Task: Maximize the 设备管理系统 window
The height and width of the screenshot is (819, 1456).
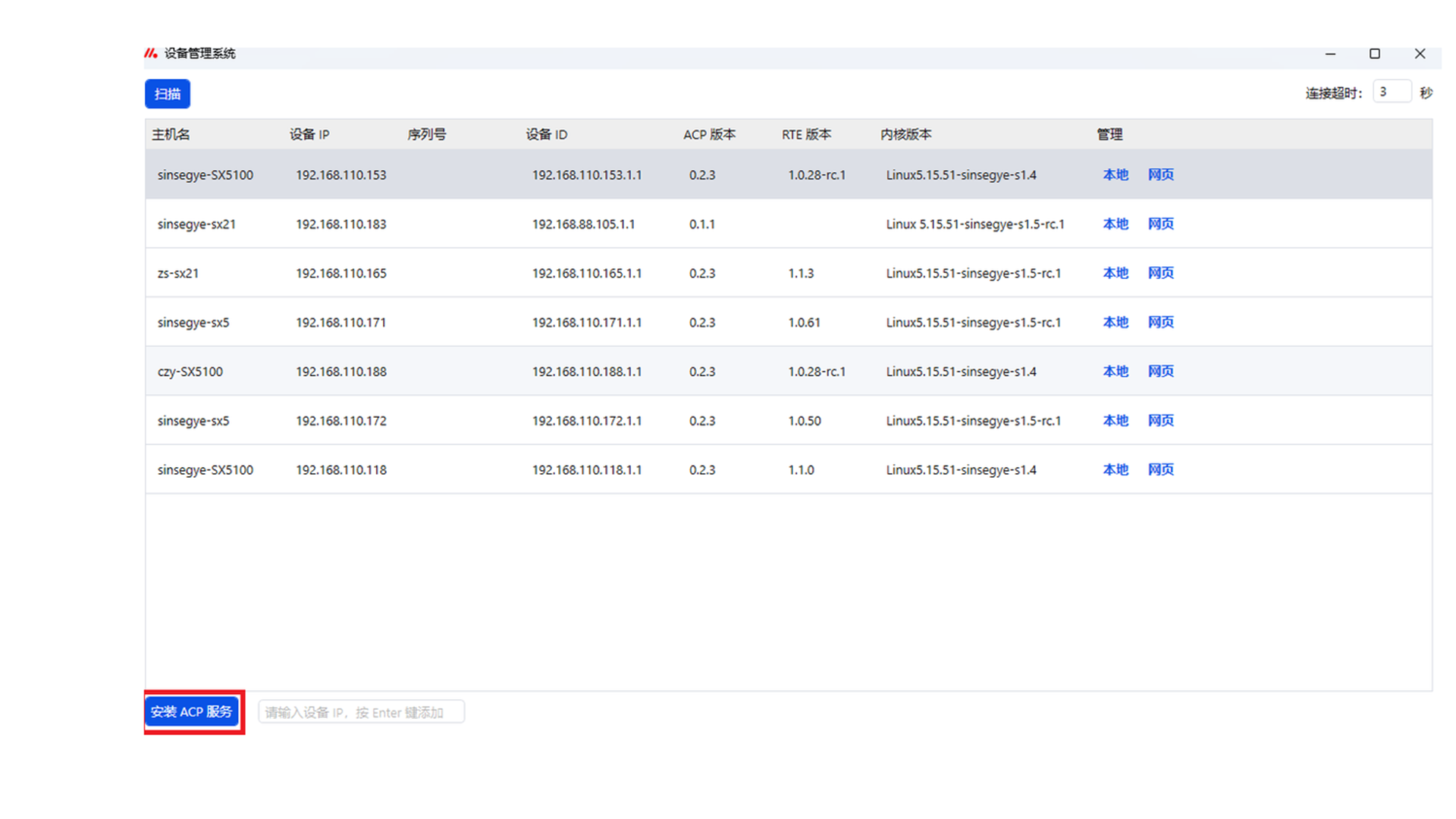Action: click(1374, 54)
